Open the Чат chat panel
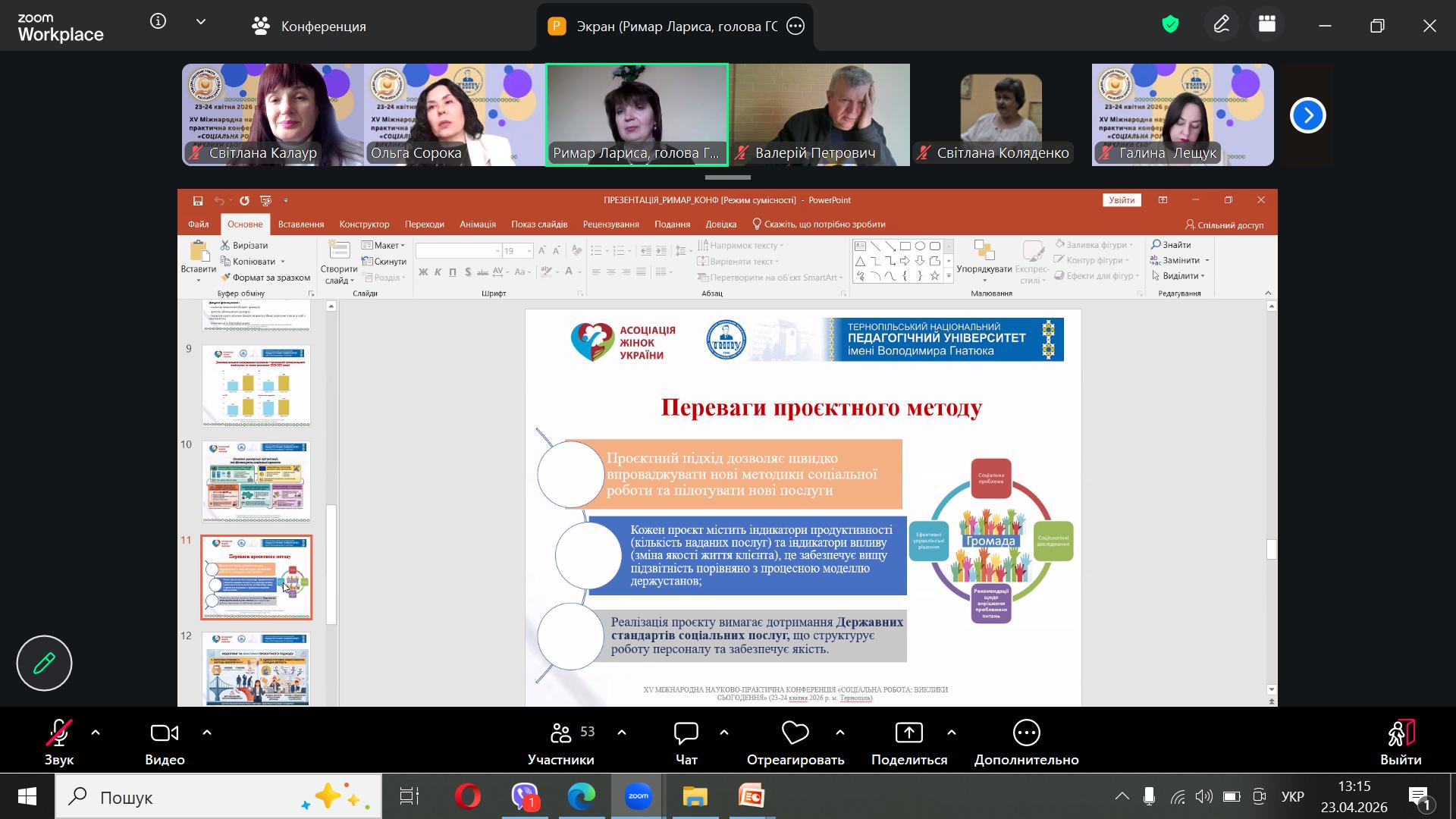Image resolution: width=1456 pixels, height=819 pixels. 686,733
